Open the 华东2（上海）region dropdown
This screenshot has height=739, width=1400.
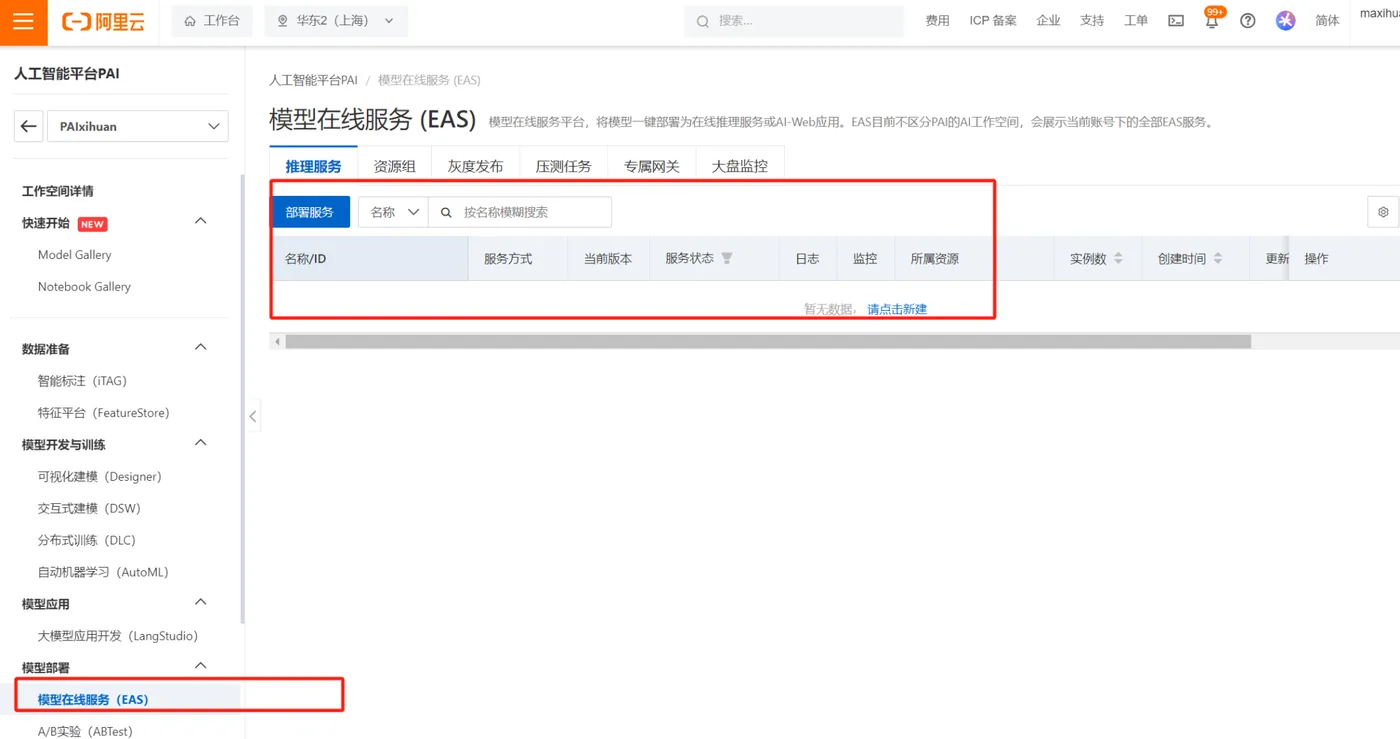[x=336, y=21]
